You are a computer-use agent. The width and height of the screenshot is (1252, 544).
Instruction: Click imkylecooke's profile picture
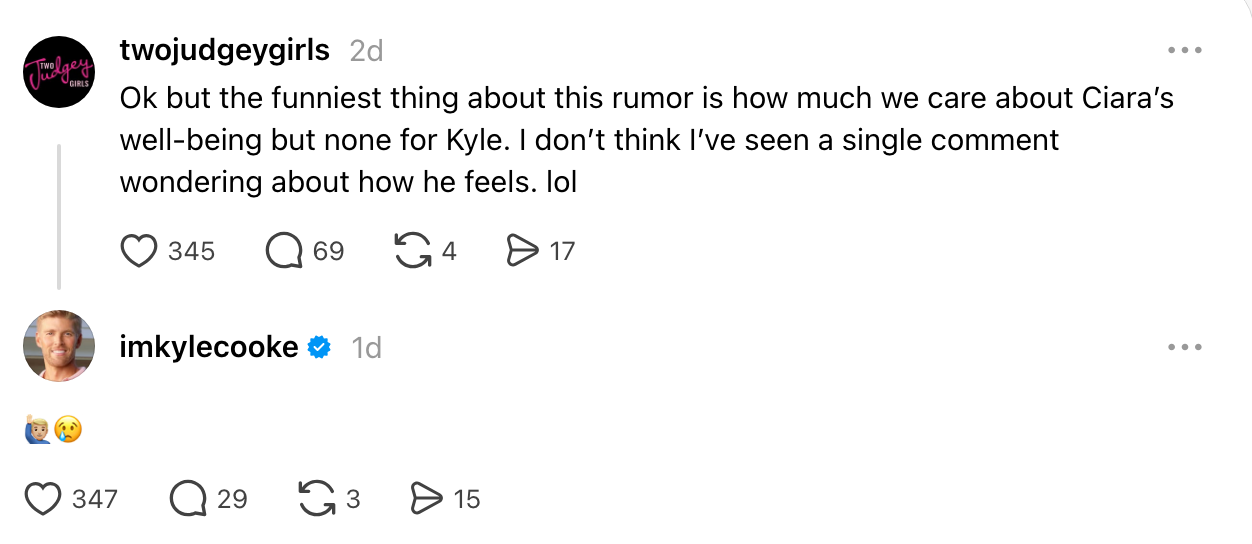pyautogui.click(x=58, y=346)
